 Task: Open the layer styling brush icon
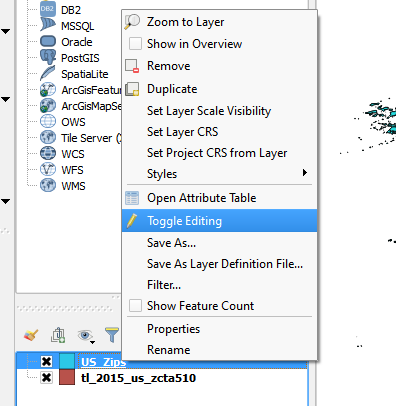tap(31, 335)
